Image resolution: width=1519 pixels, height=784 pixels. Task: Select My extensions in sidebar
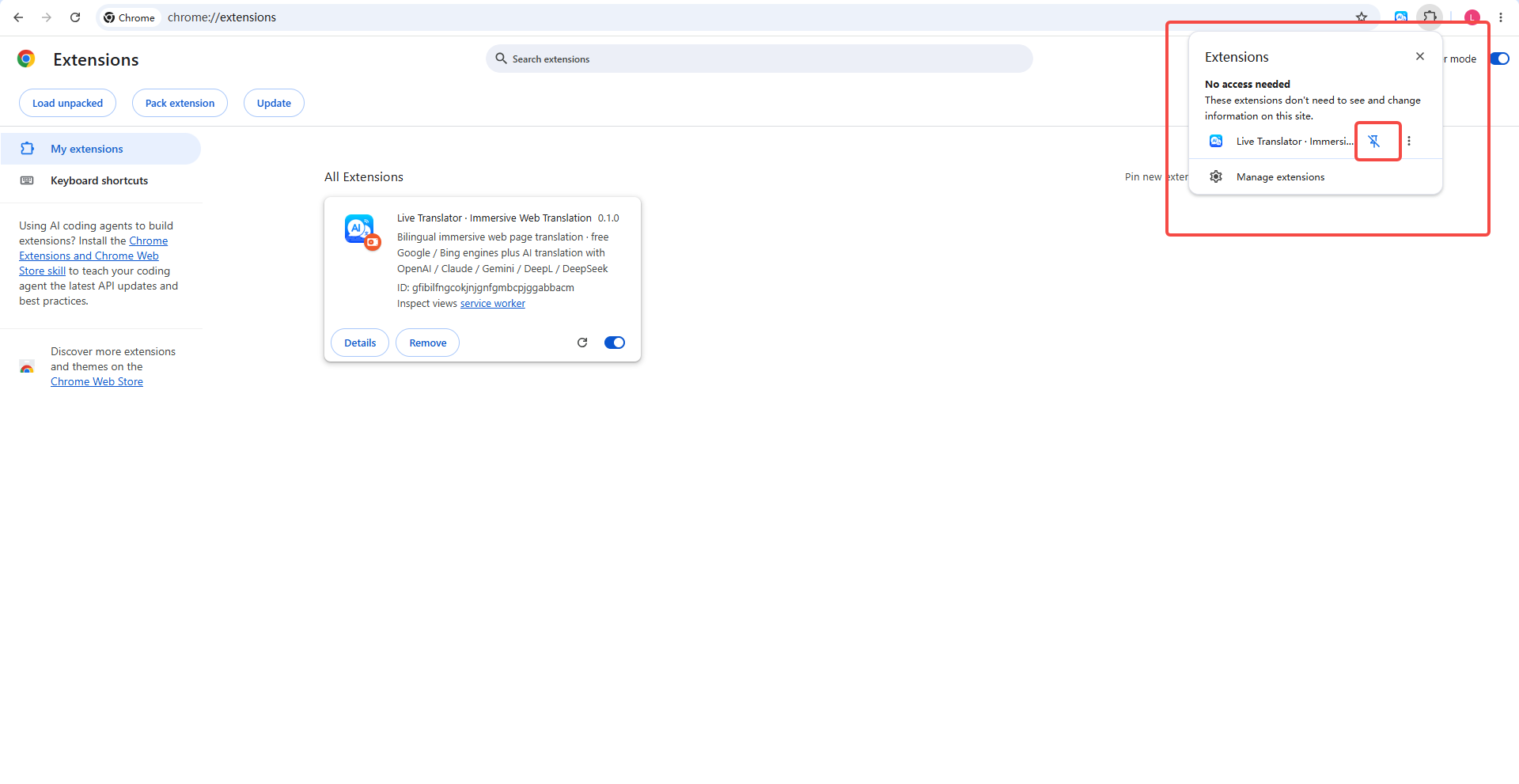coord(100,149)
